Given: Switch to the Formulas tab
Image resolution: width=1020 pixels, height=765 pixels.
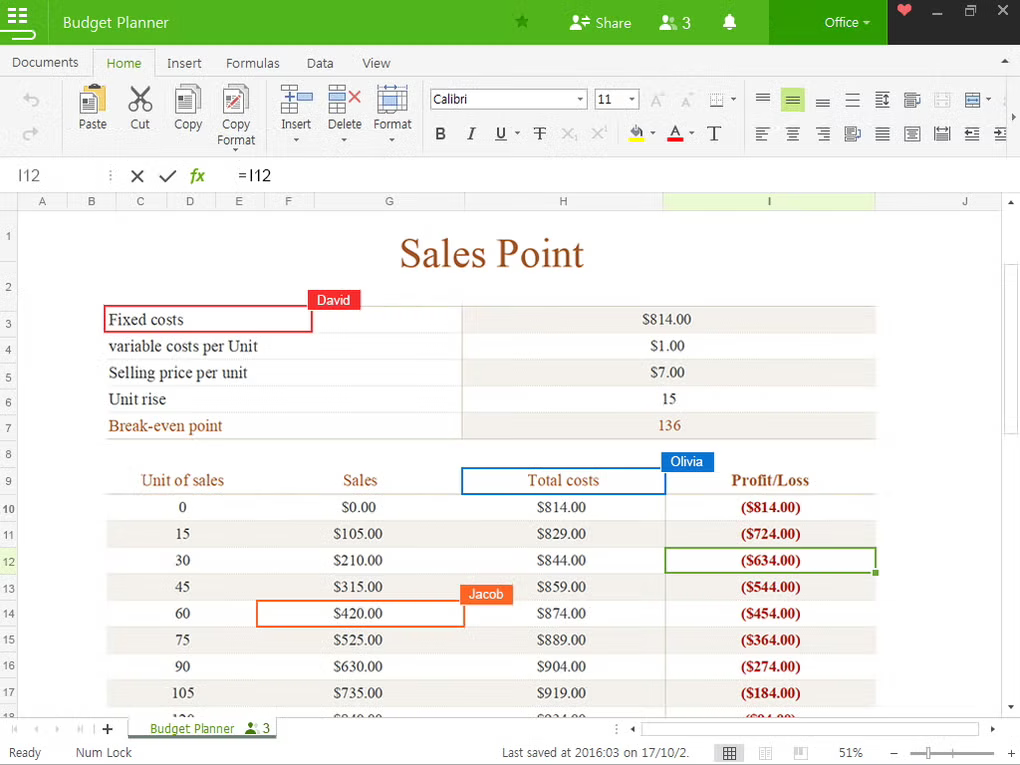Looking at the screenshot, I should [x=252, y=62].
